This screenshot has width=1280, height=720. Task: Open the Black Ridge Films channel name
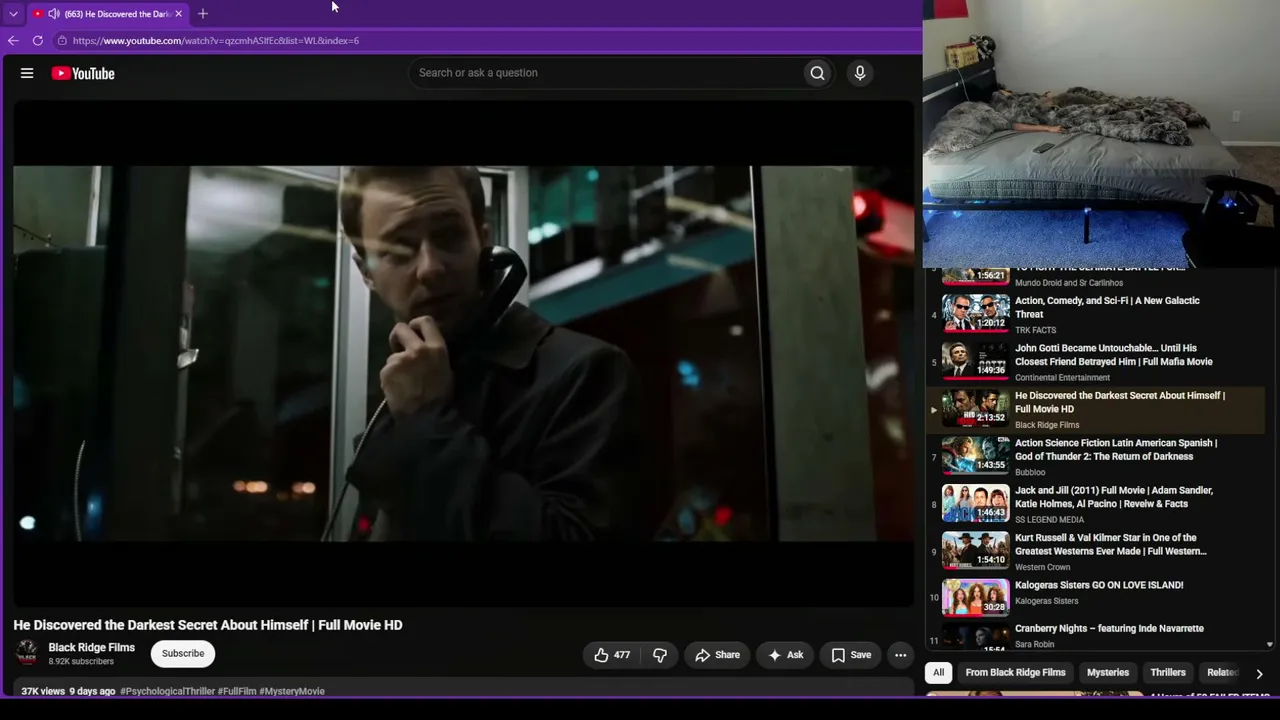[92, 648]
